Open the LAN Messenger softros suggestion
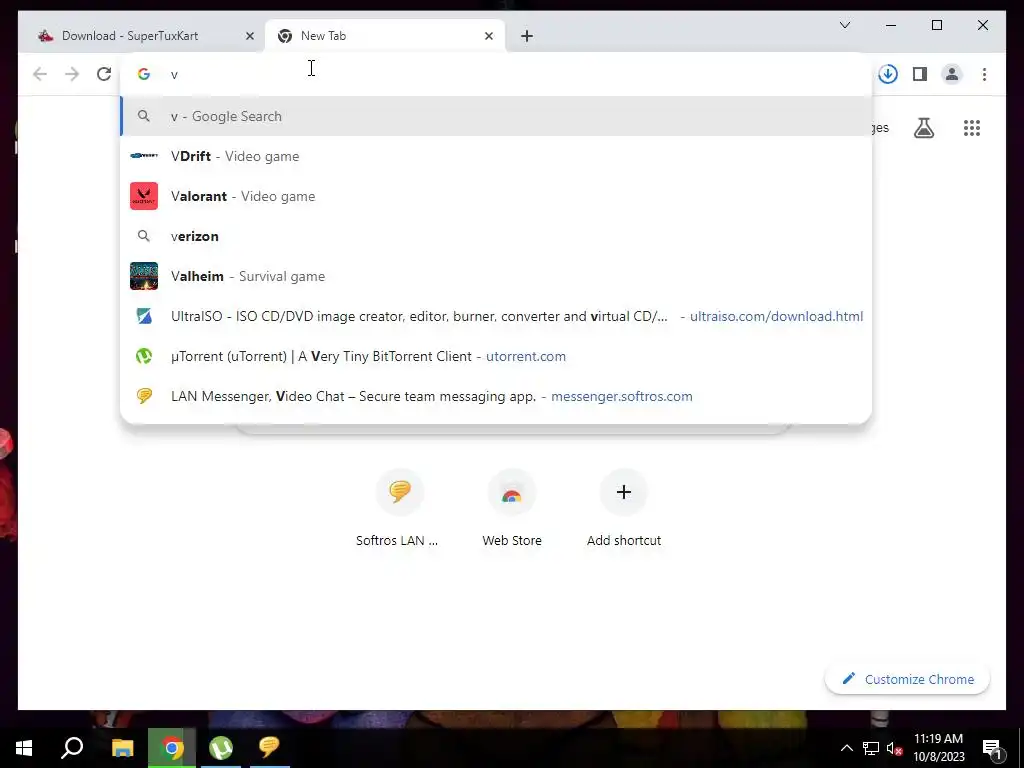This screenshot has width=1024, height=768. click(496, 396)
